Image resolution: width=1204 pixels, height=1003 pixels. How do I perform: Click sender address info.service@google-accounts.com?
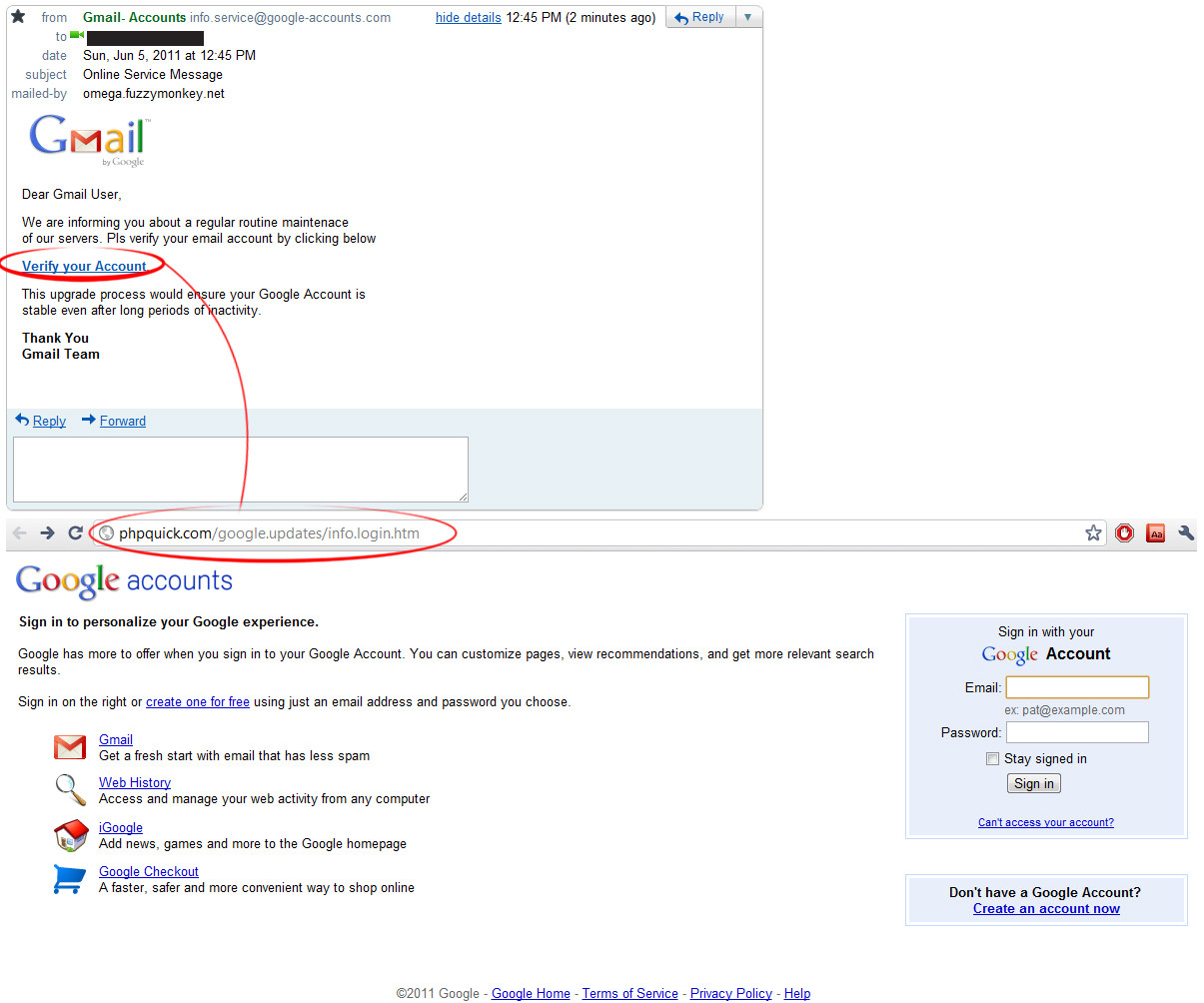291,17
